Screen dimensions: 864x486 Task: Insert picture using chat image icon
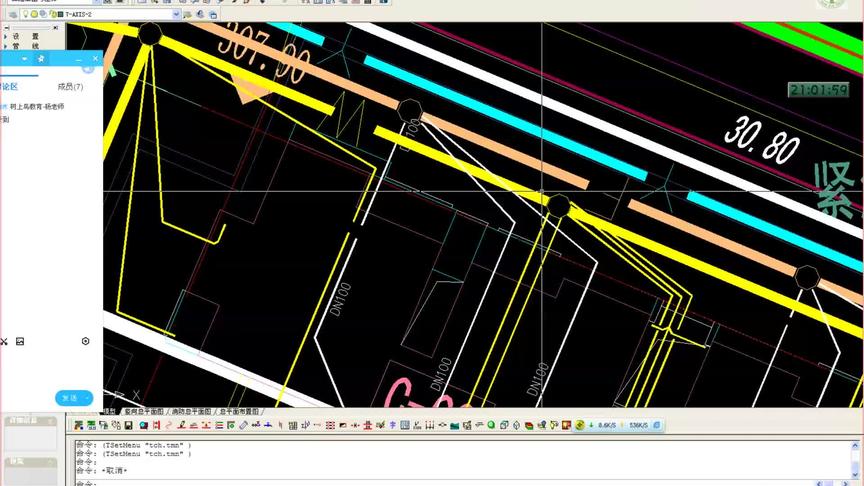[x=20, y=342]
